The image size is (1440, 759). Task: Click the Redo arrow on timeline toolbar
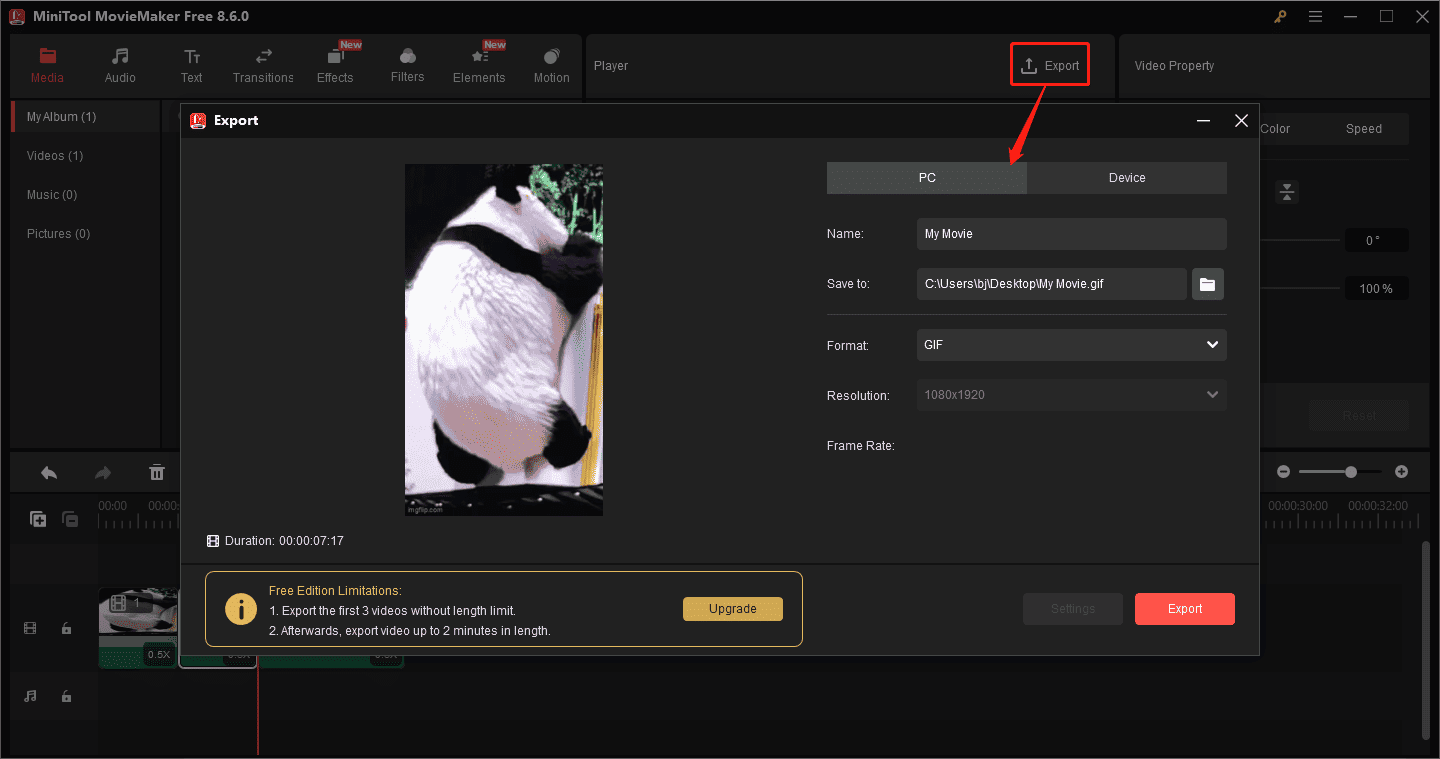tap(102, 473)
